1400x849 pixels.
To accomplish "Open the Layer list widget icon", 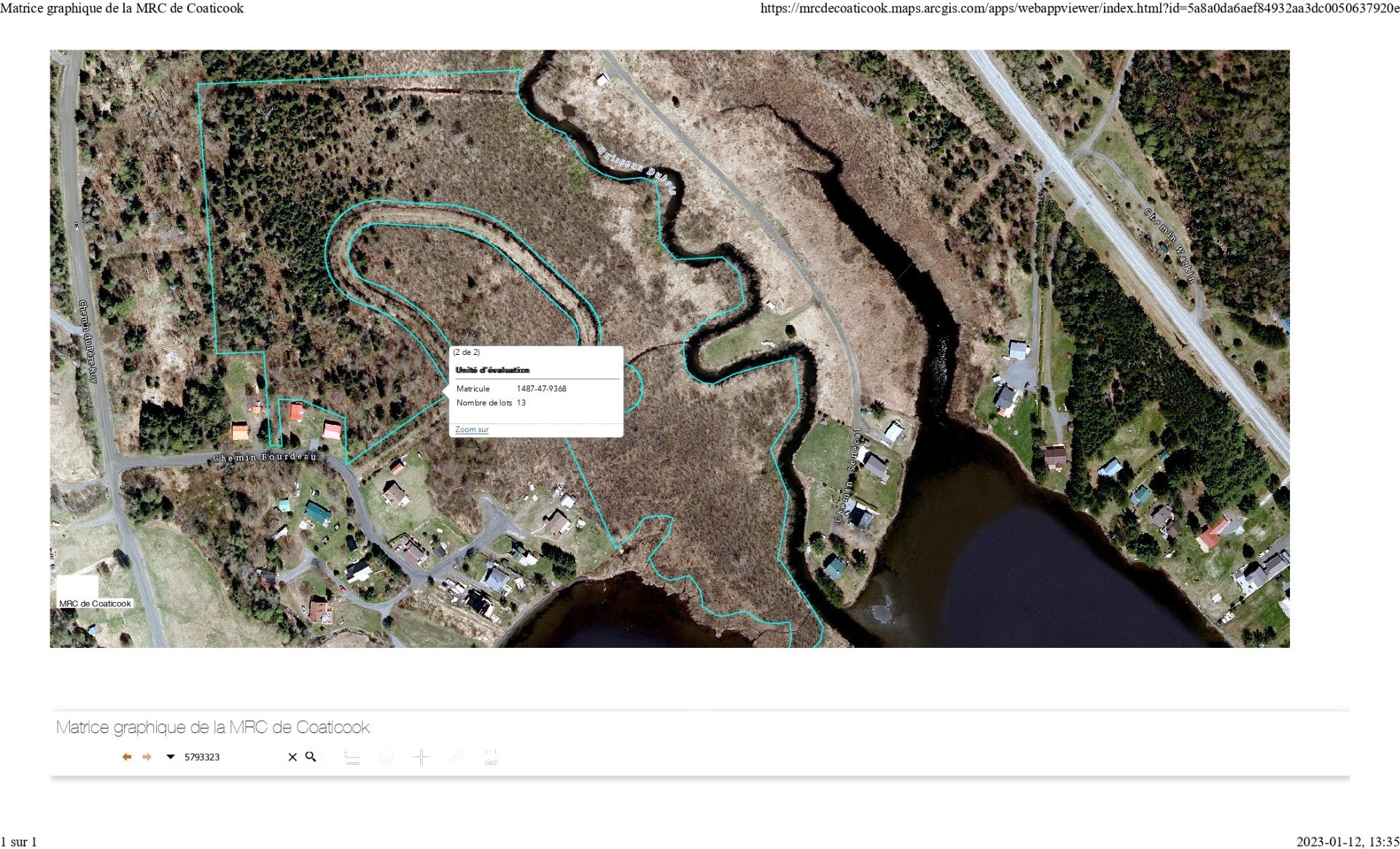I will (386, 757).
